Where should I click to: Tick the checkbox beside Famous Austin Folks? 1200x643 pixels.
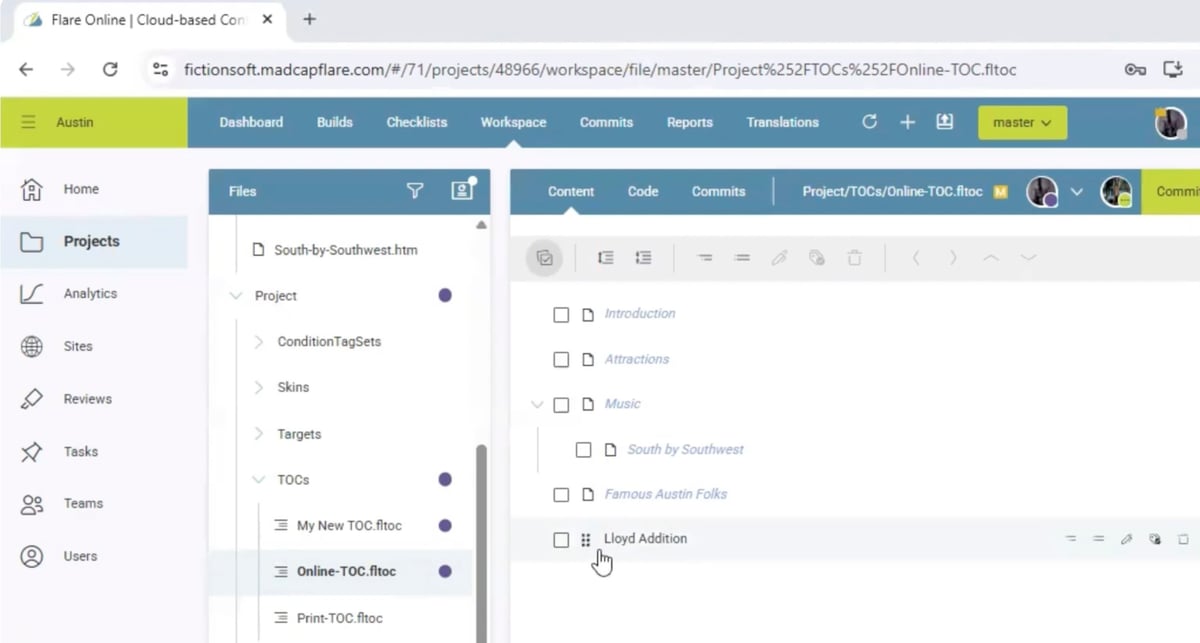click(x=561, y=495)
